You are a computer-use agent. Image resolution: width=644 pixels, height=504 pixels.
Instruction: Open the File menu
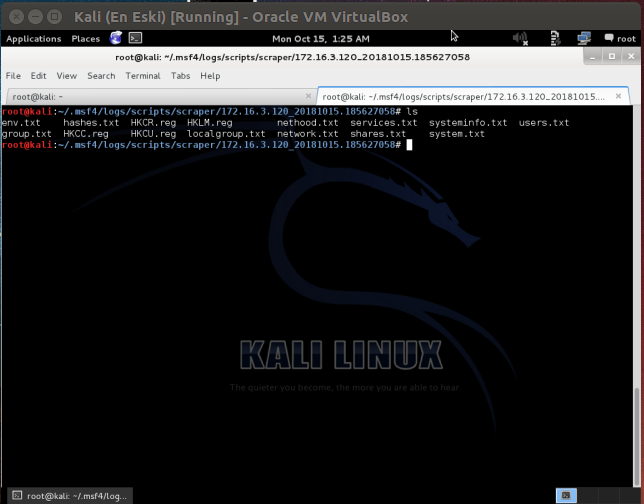point(13,76)
